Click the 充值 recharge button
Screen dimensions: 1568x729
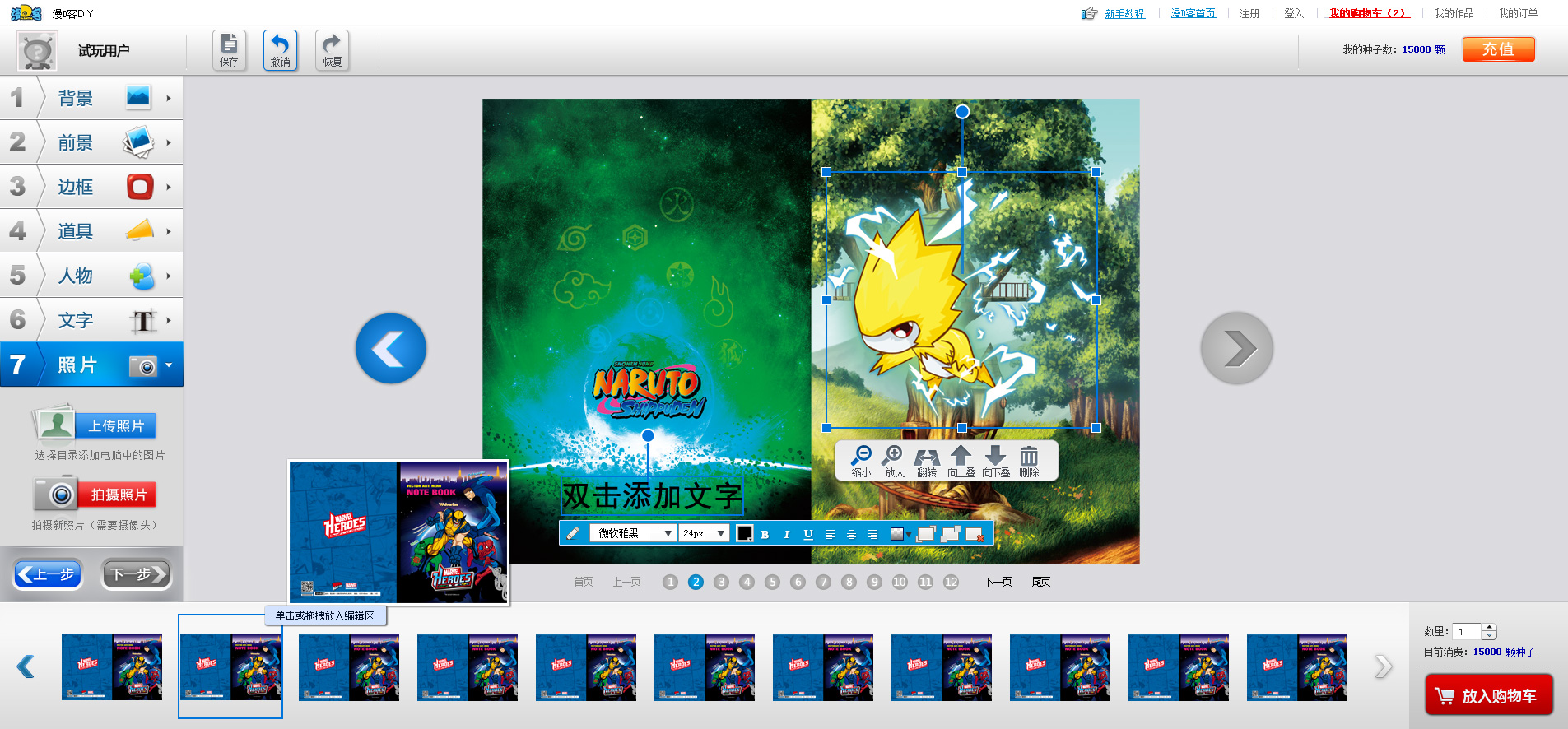(1499, 49)
